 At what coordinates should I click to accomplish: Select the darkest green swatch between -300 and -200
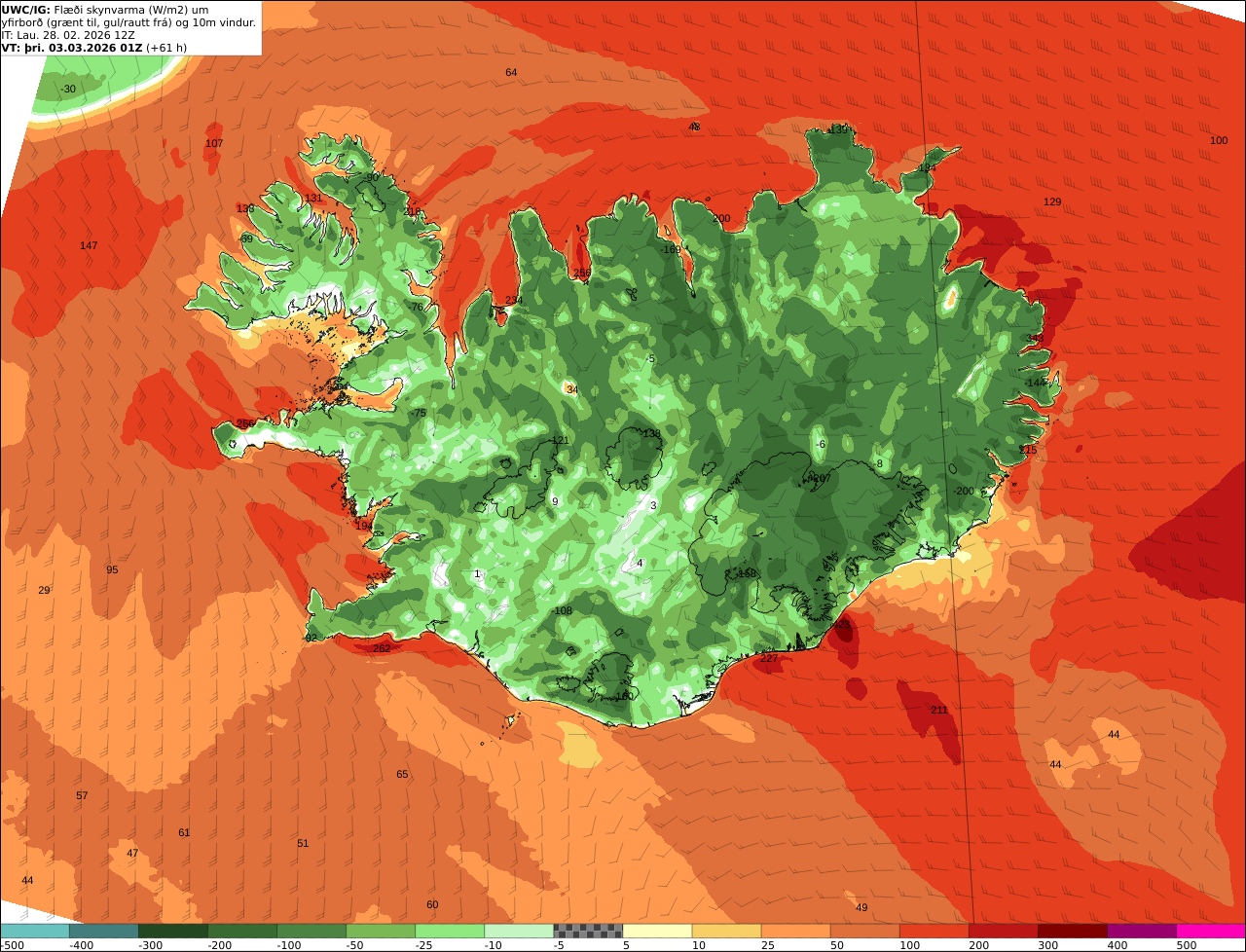pos(173,931)
